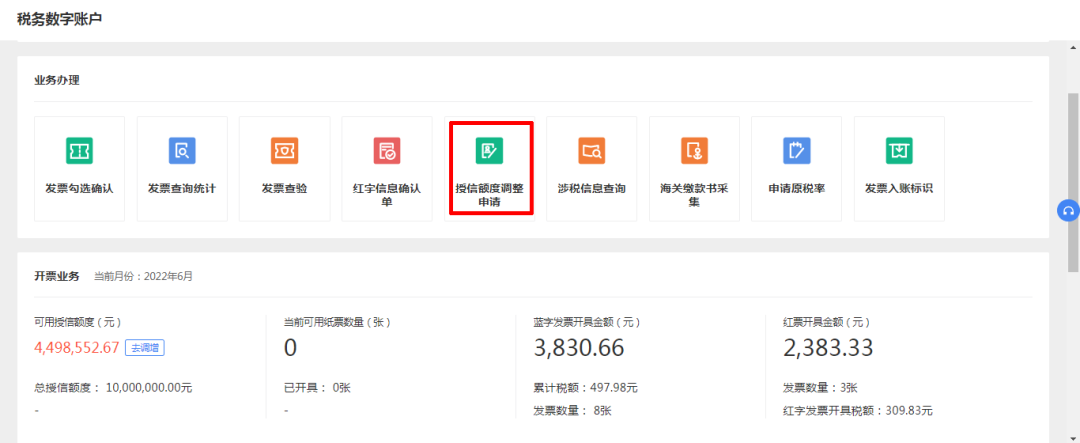The width and height of the screenshot is (1080, 443).
Task: Click the available credit amount 4,498,552.67
Action: pyautogui.click(x=77, y=348)
